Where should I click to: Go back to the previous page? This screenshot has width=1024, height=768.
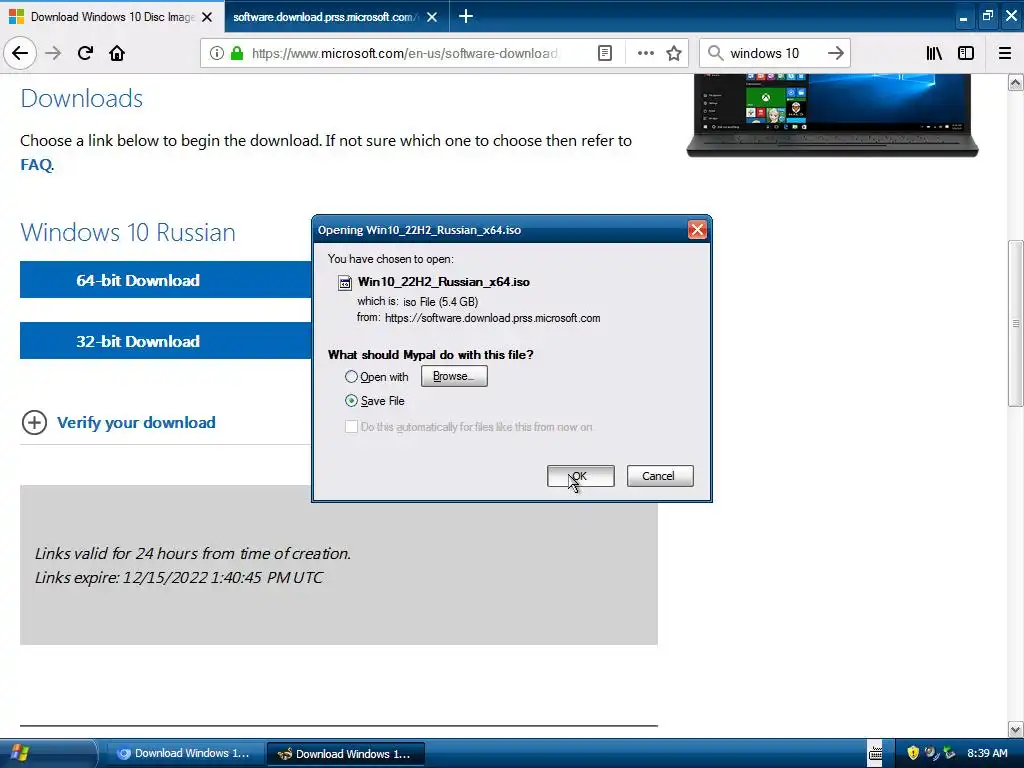[20, 53]
